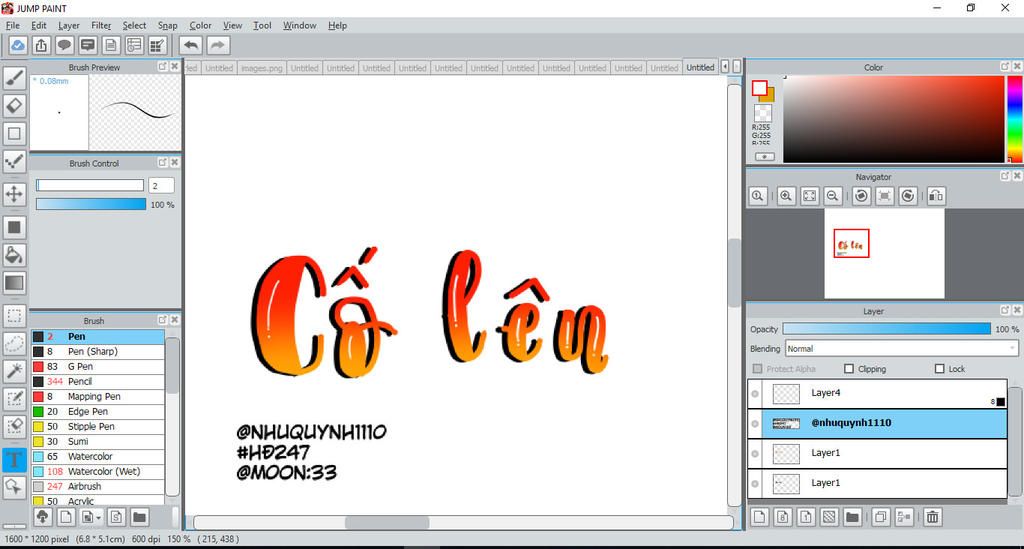Close the Brush Preview panel
The width and height of the screenshot is (1024, 549).
(x=174, y=67)
